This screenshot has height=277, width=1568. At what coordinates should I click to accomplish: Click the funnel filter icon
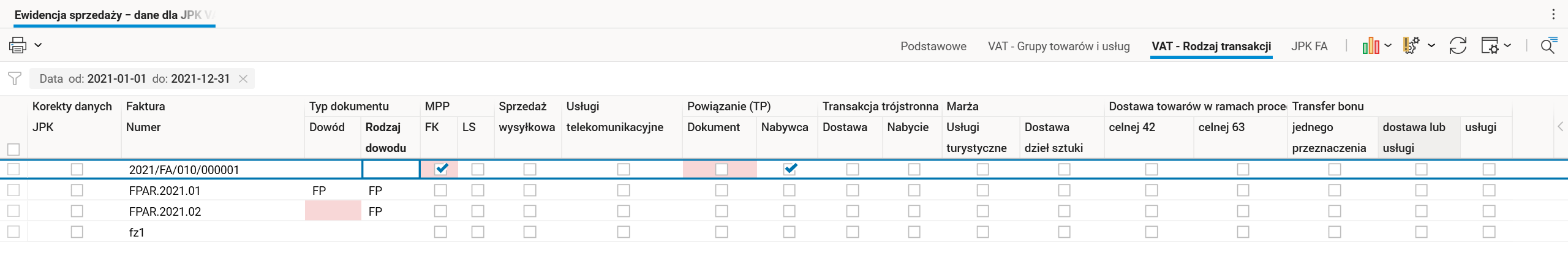point(15,78)
